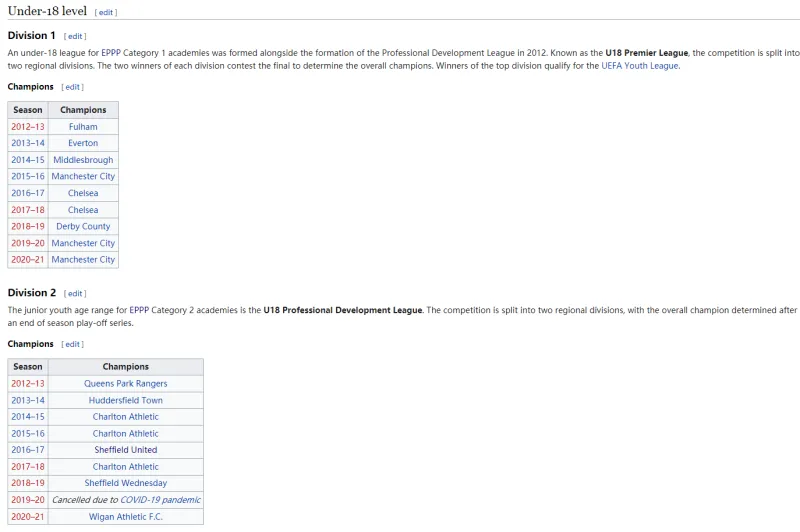The width and height of the screenshot is (800, 532).
Task: Click the bold U18 Premier League text
Action: (646, 53)
